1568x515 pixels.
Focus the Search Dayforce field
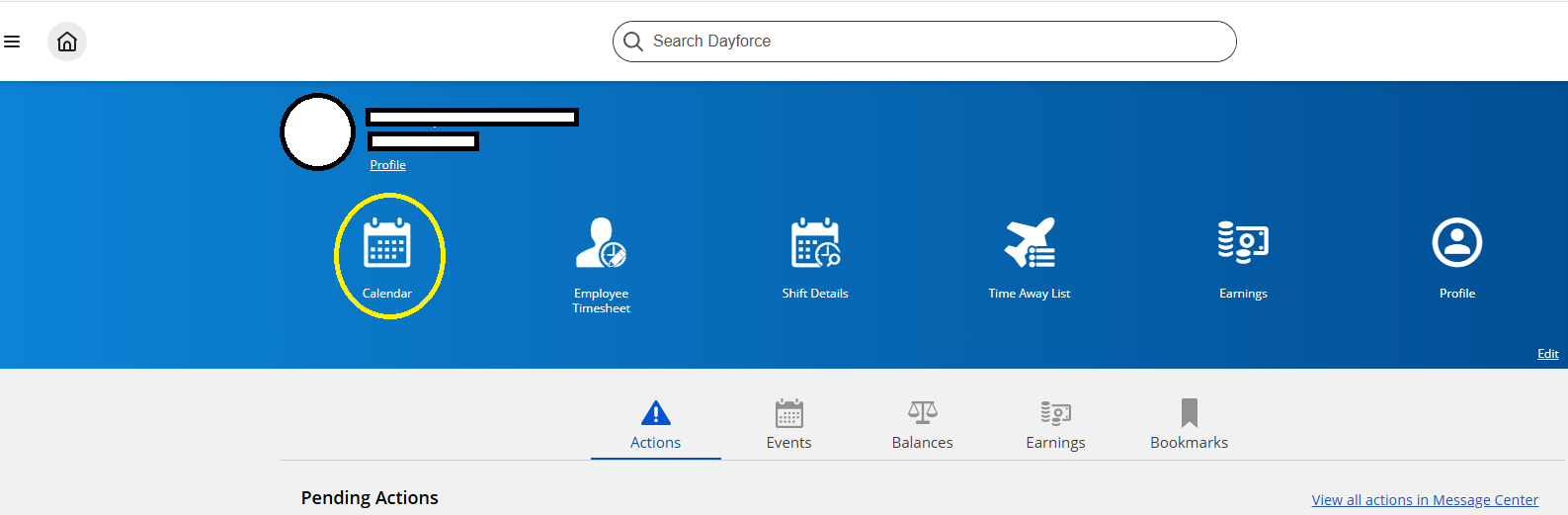click(x=925, y=42)
